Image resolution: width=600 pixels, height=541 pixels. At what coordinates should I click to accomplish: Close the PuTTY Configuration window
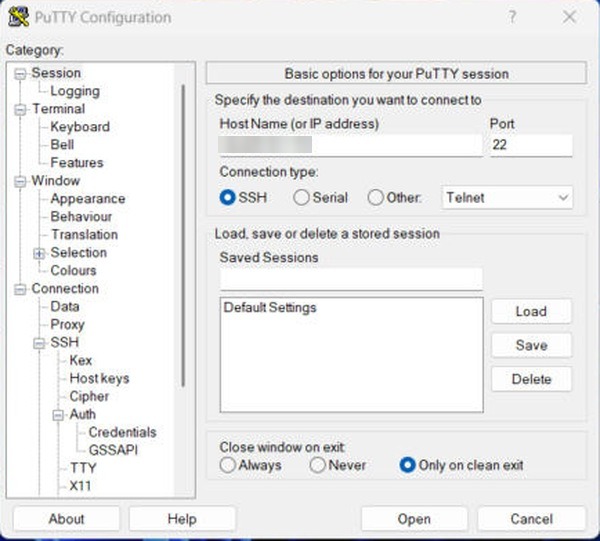[x=570, y=17]
